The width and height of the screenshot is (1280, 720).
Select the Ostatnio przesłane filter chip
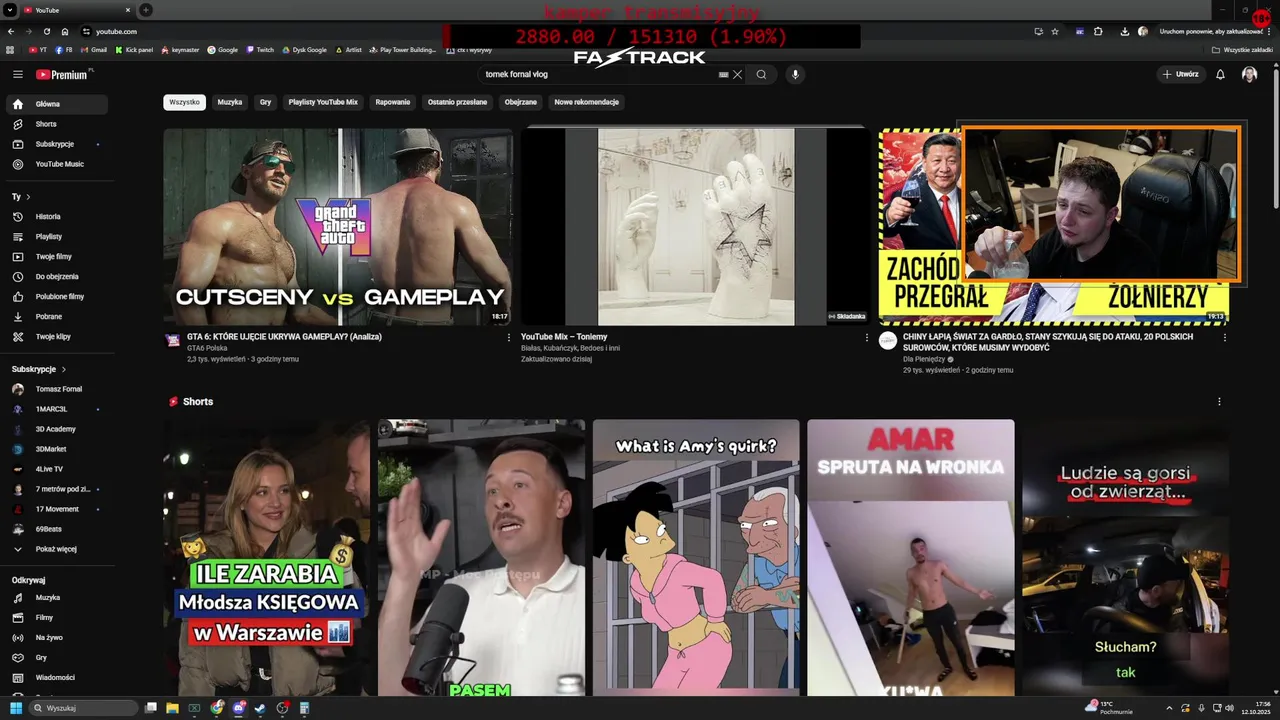[x=457, y=102]
